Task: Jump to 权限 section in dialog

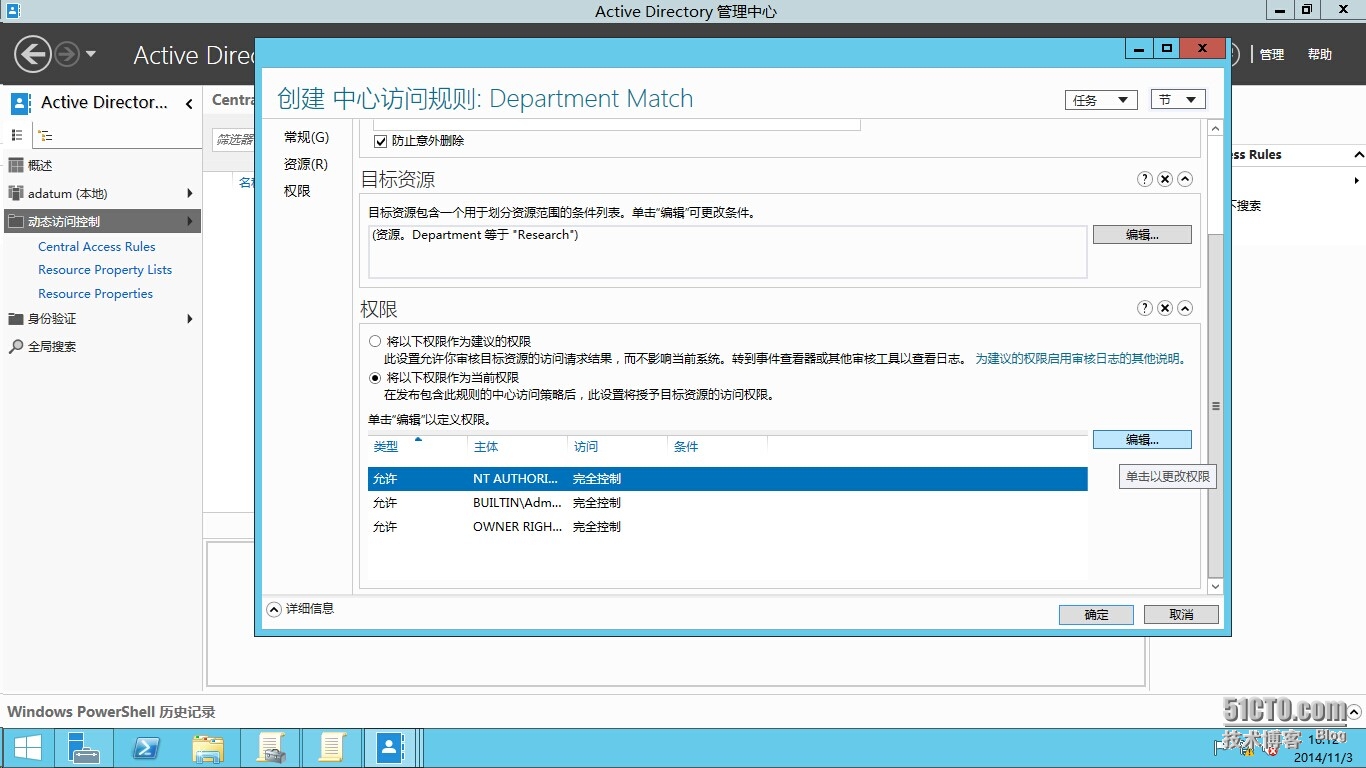Action: (x=297, y=191)
